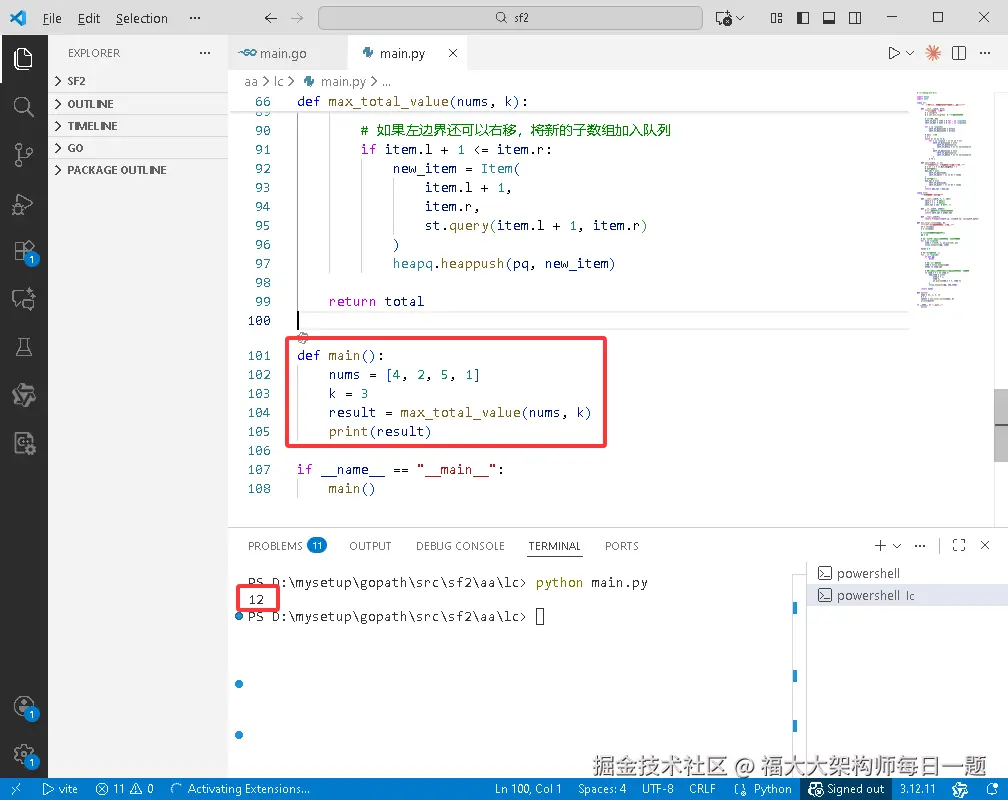1008x800 pixels.
Task: Click the 'lc' breadcrumb segment
Action: pyautogui.click(x=278, y=82)
